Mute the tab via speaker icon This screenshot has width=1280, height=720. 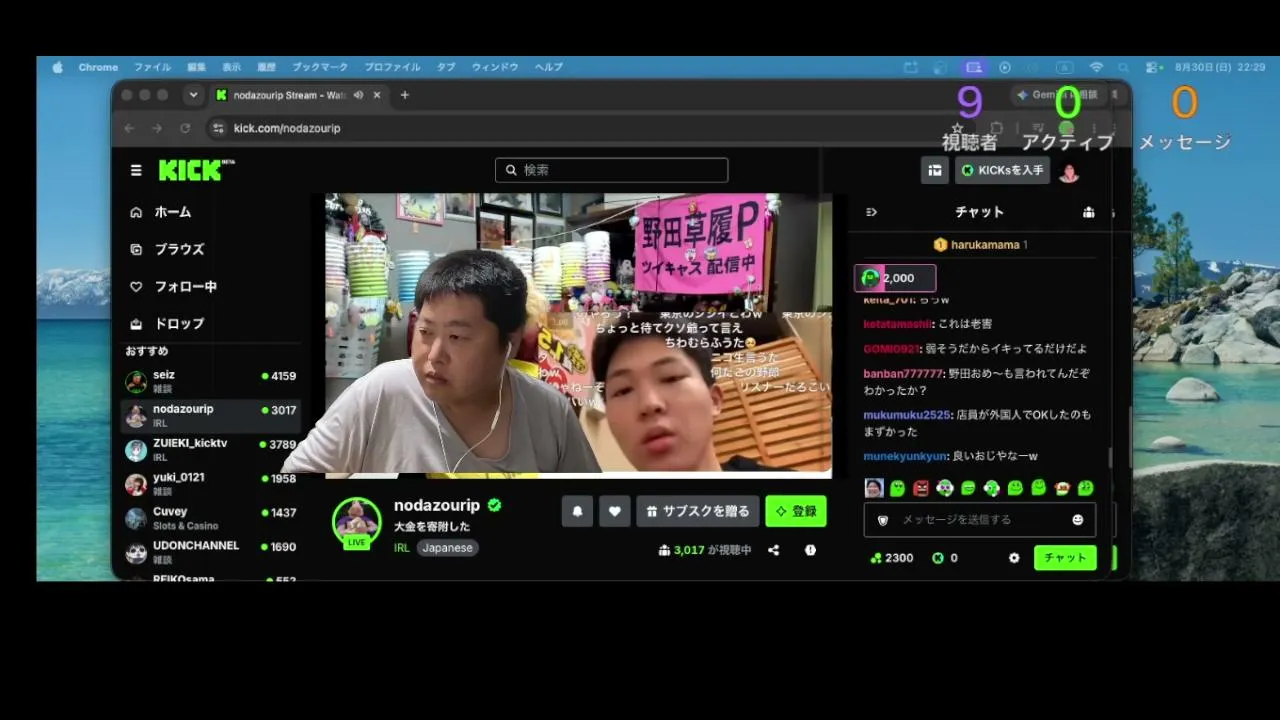click(x=358, y=95)
